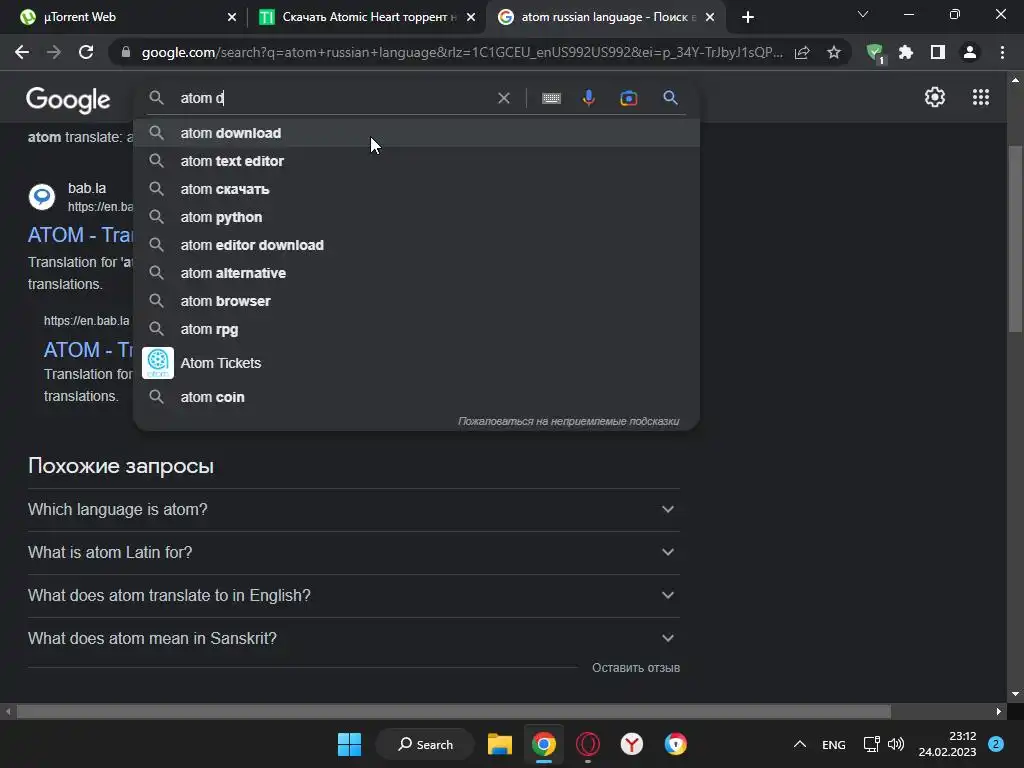Switch to the Atomic Heart torrent tab
This screenshot has height=768, width=1024.
pos(366,17)
